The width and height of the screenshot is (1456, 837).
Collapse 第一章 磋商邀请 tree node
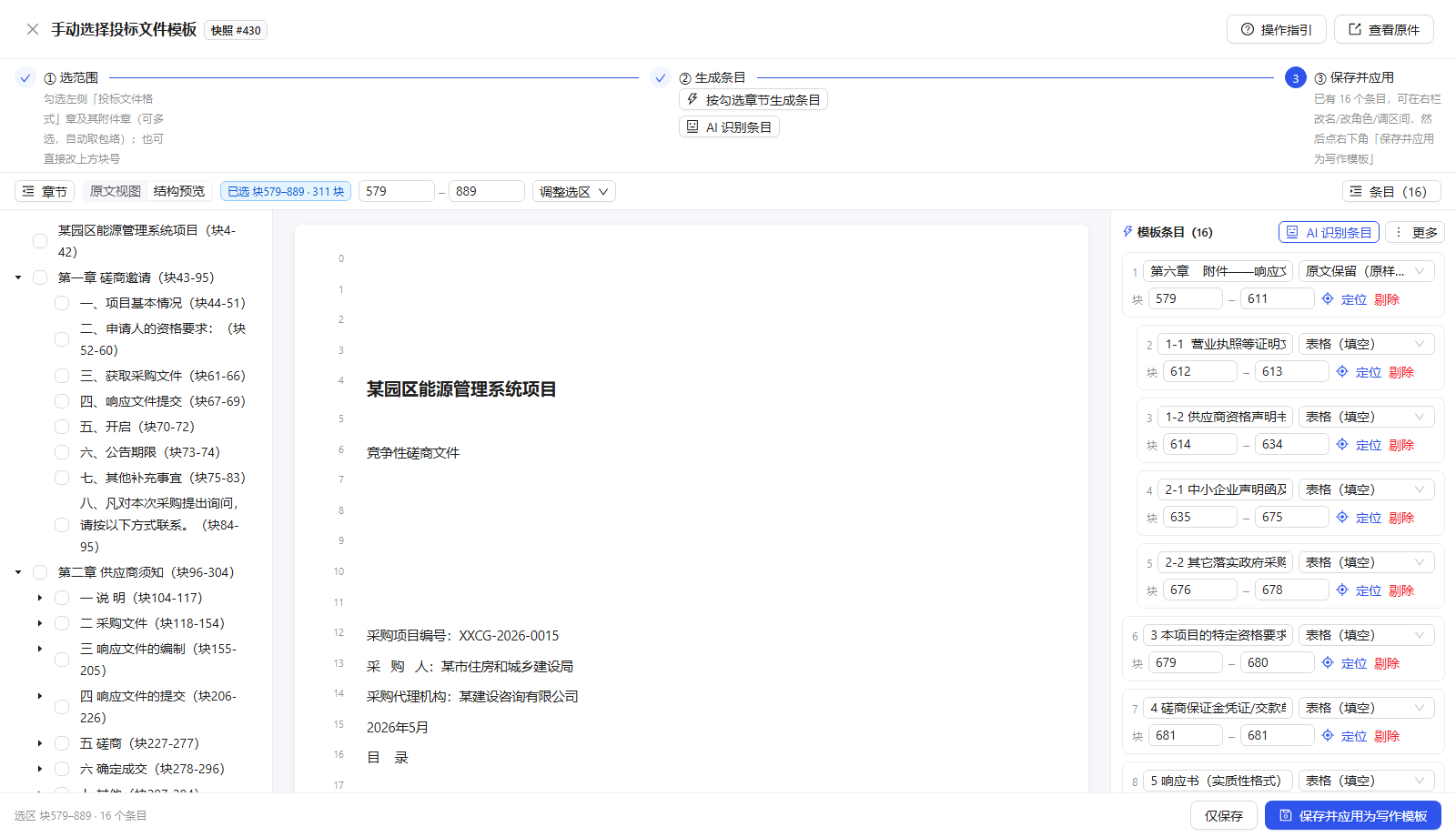point(18,277)
